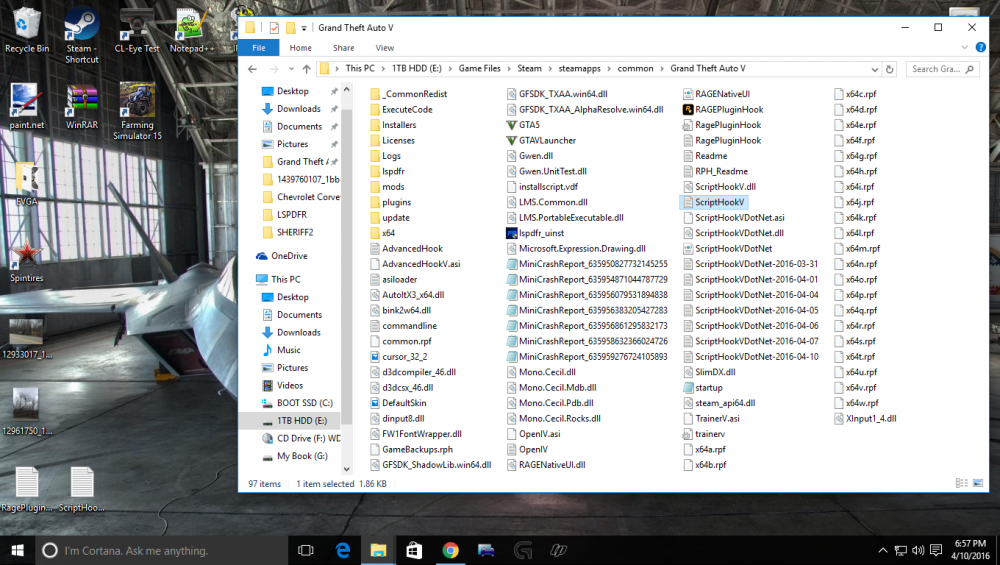Expand chevron after This PC breadcrumb
The width and height of the screenshot is (1000, 565).
tap(383, 69)
